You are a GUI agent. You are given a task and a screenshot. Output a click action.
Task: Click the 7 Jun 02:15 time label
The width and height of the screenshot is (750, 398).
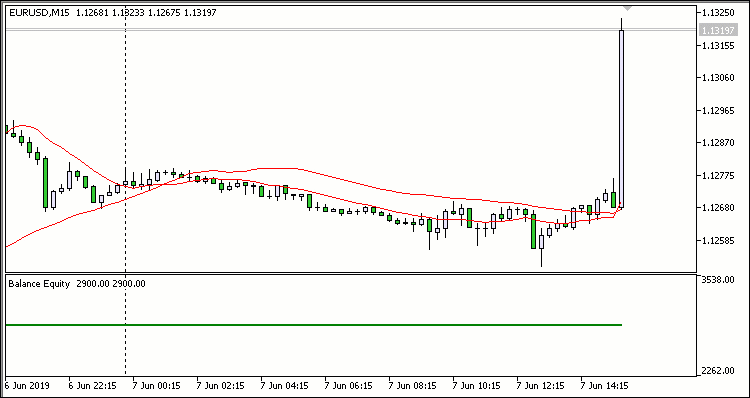[x=221, y=385]
